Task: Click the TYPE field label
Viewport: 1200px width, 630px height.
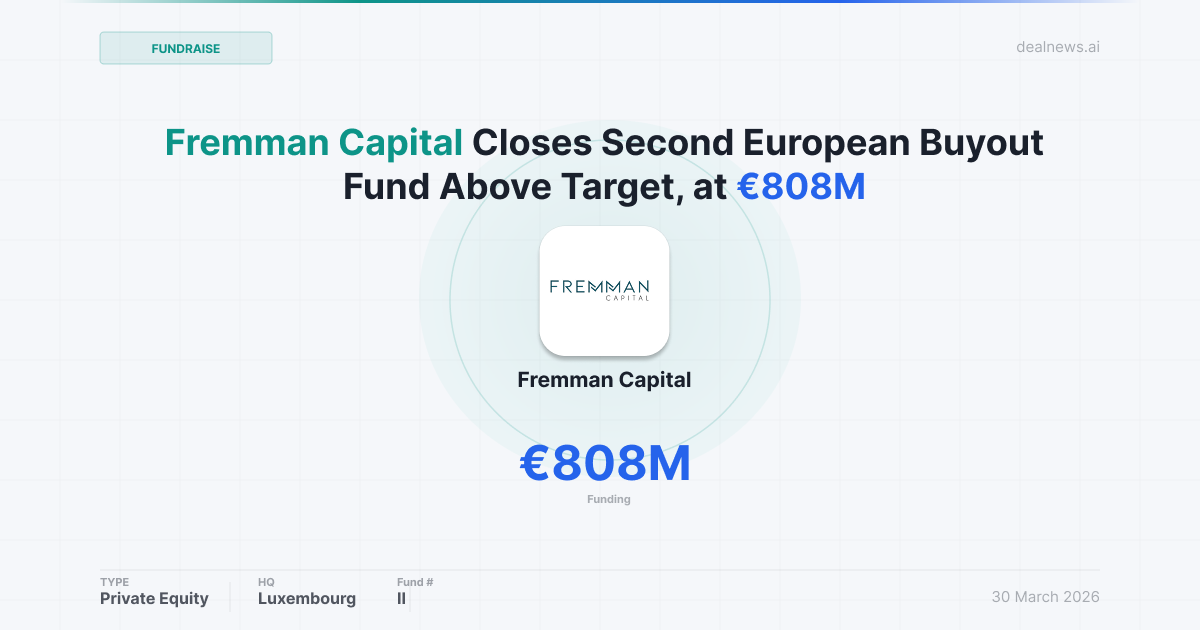Action: (114, 582)
